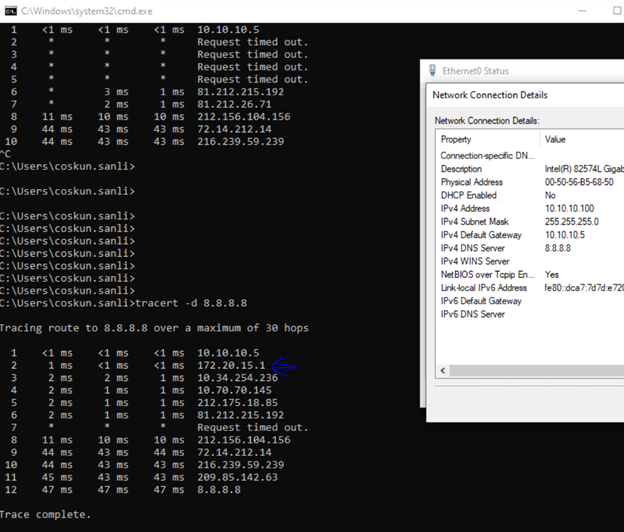Select NetBIOS over Tcpip row
The height and width of the screenshot is (532, 624).
coord(530,275)
